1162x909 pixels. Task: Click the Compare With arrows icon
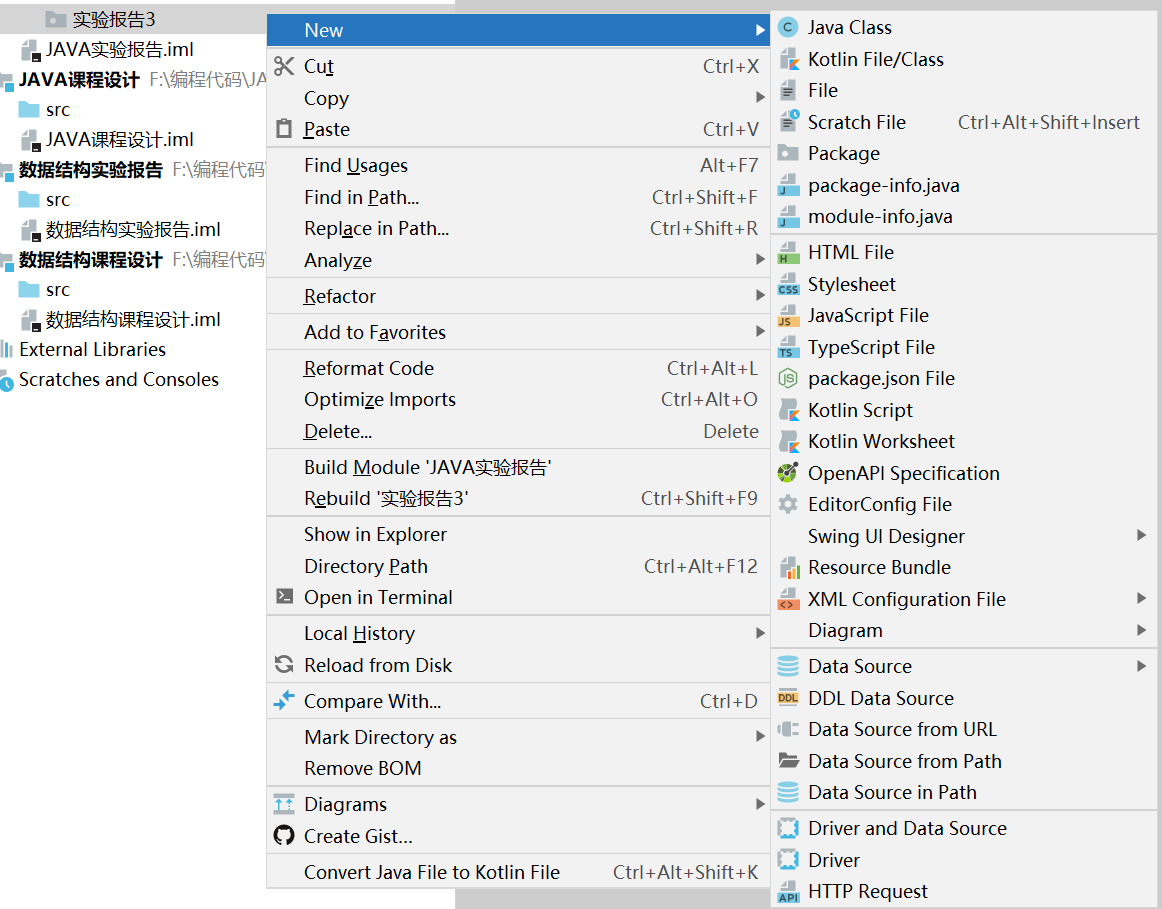coord(284,700)
